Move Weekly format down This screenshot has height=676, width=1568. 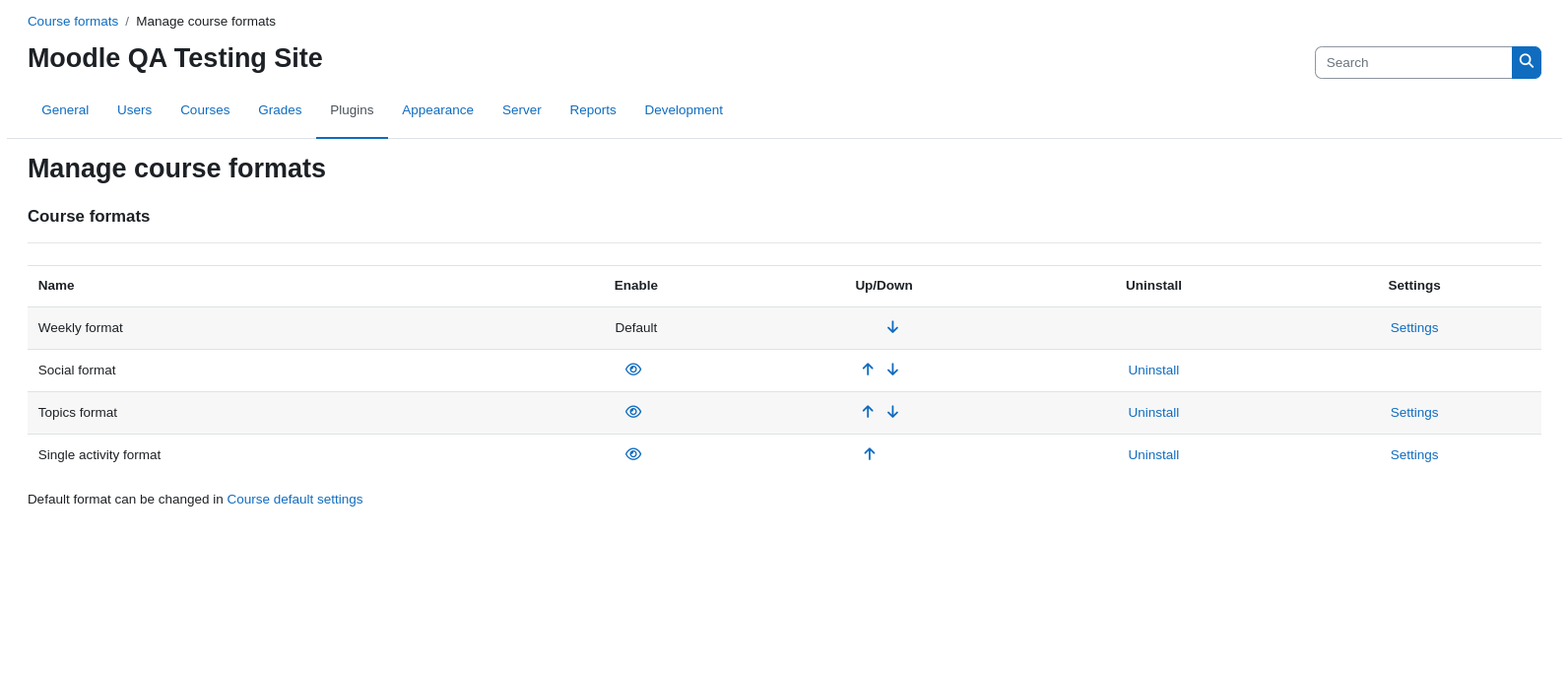coord(892,327)
